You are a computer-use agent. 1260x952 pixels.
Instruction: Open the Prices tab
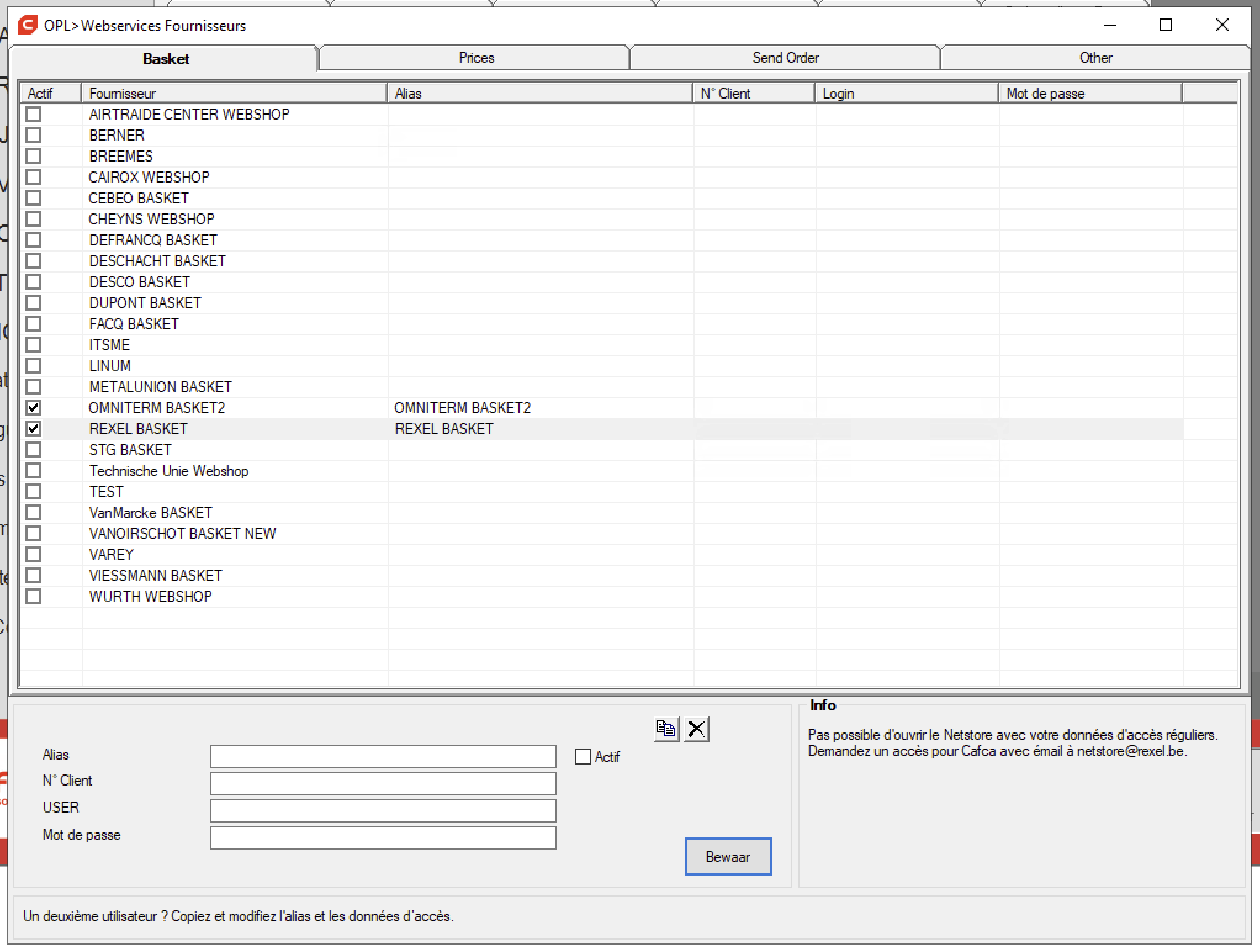476,58
